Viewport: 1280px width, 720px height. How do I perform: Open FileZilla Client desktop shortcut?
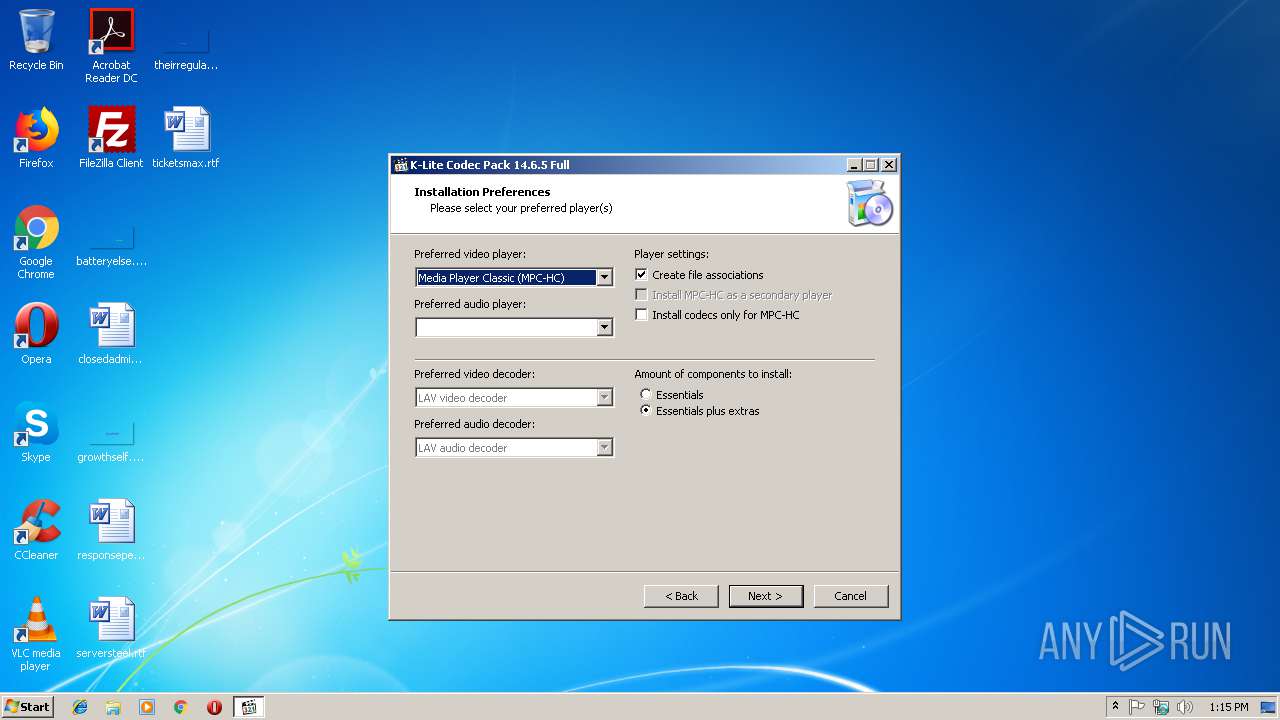[111, 138]
